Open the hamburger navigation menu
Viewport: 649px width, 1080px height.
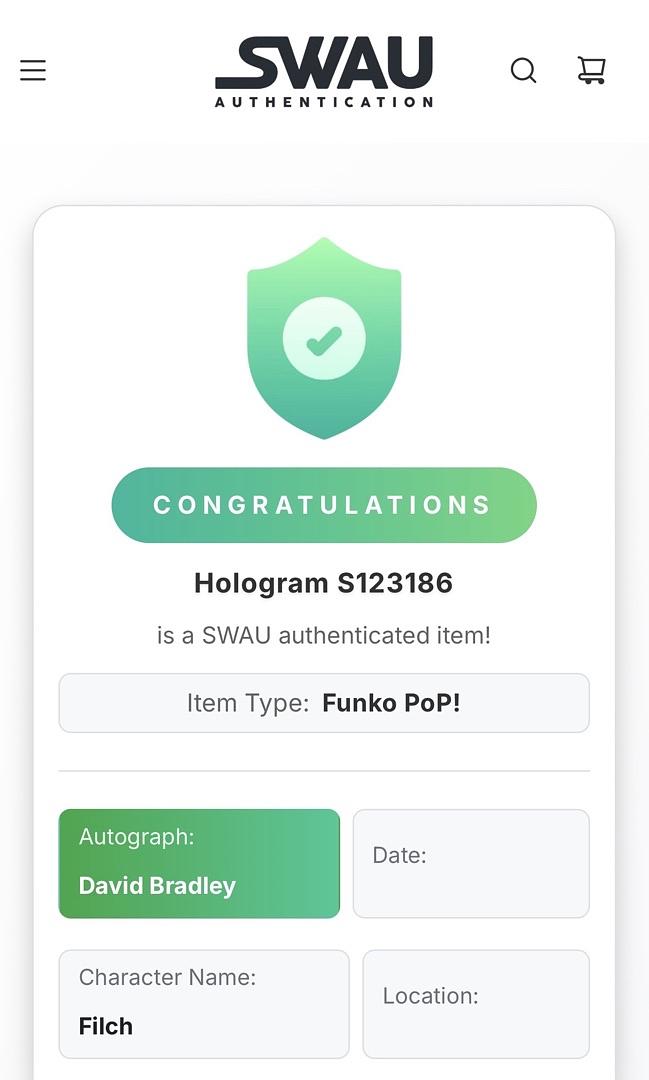[x=33, y=70]
